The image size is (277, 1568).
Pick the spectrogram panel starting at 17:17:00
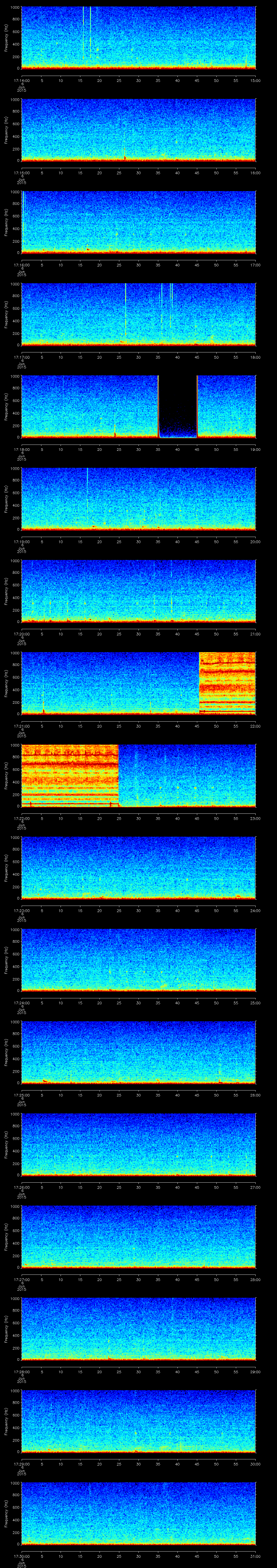click(138, 314)
